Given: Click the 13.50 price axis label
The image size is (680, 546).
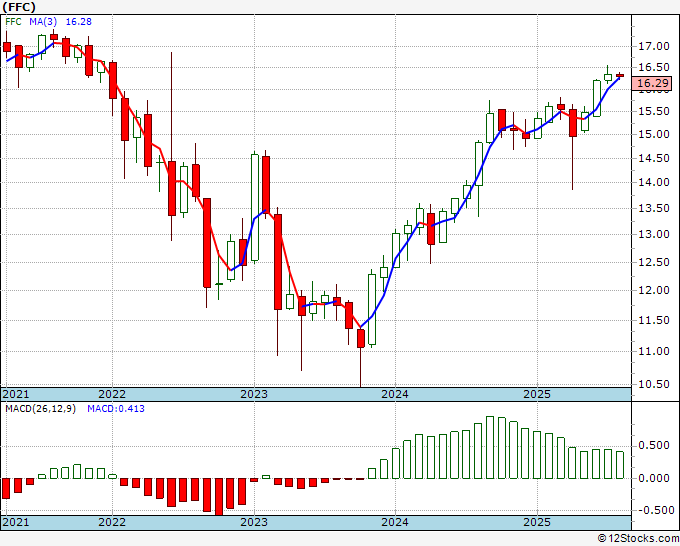Looking at the screenshot, I should [654, 208].
